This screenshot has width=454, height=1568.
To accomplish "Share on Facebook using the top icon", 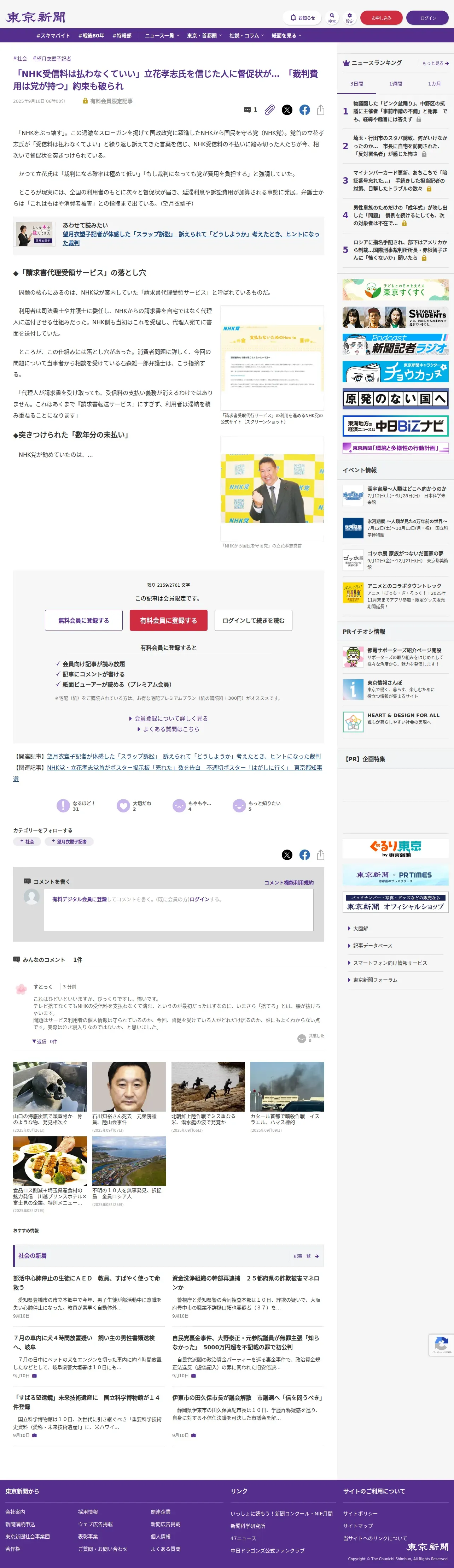I will pos(305,110).
